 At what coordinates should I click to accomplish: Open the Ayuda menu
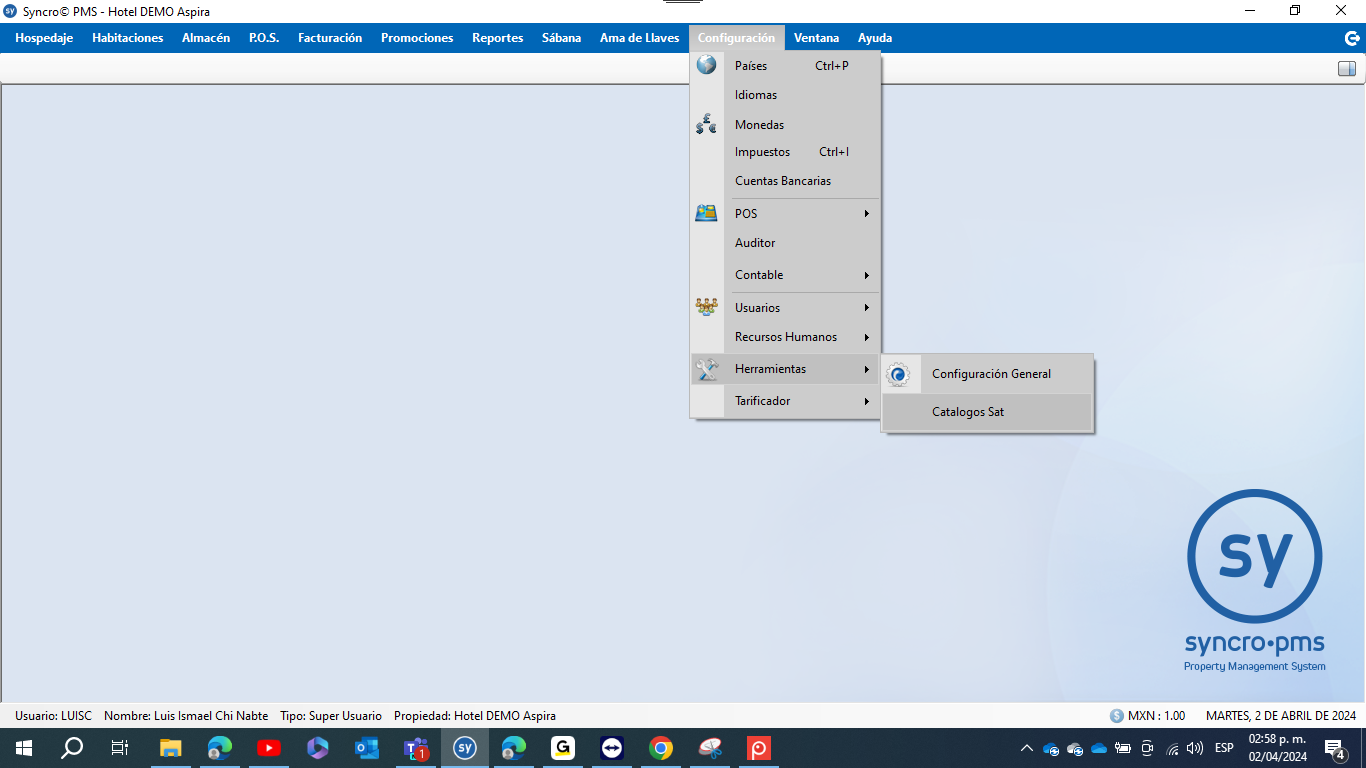click(875, 38)
